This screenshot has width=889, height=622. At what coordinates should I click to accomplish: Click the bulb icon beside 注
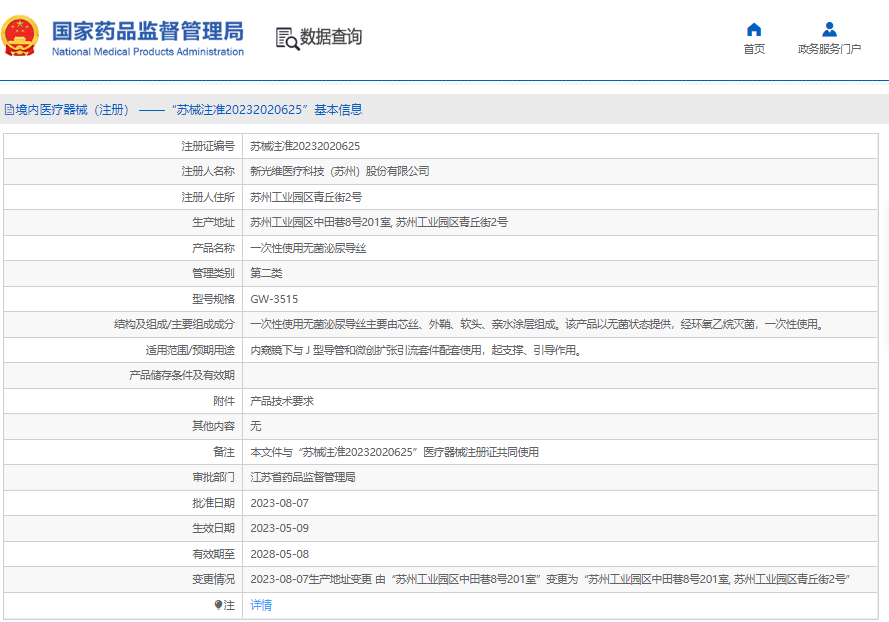(x=218, y=605)
